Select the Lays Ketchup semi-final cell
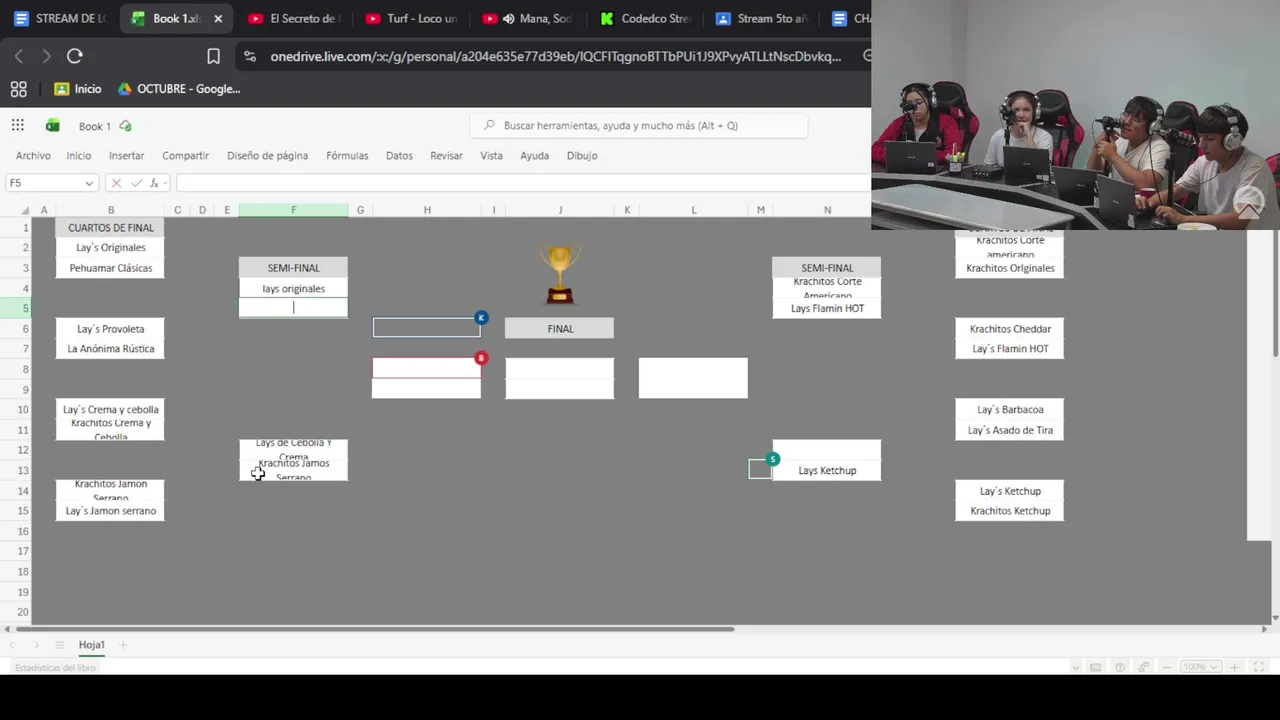Screen dimensions: 1280x720 point(827,470)
